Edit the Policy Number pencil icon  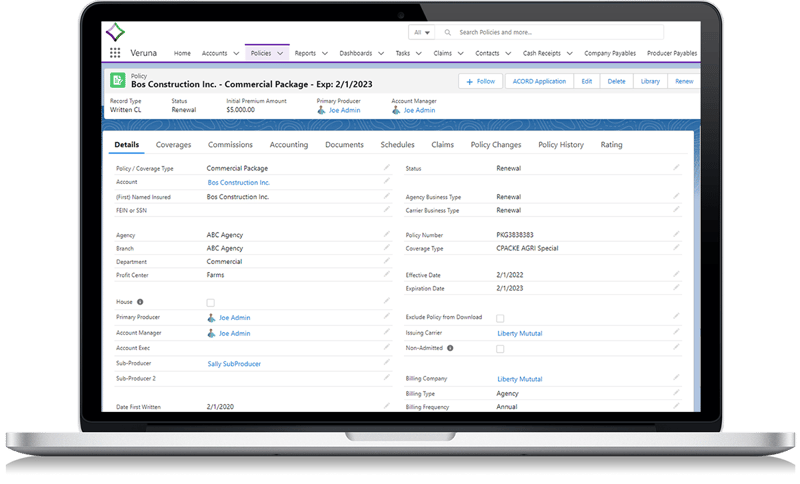click(676, 234)
